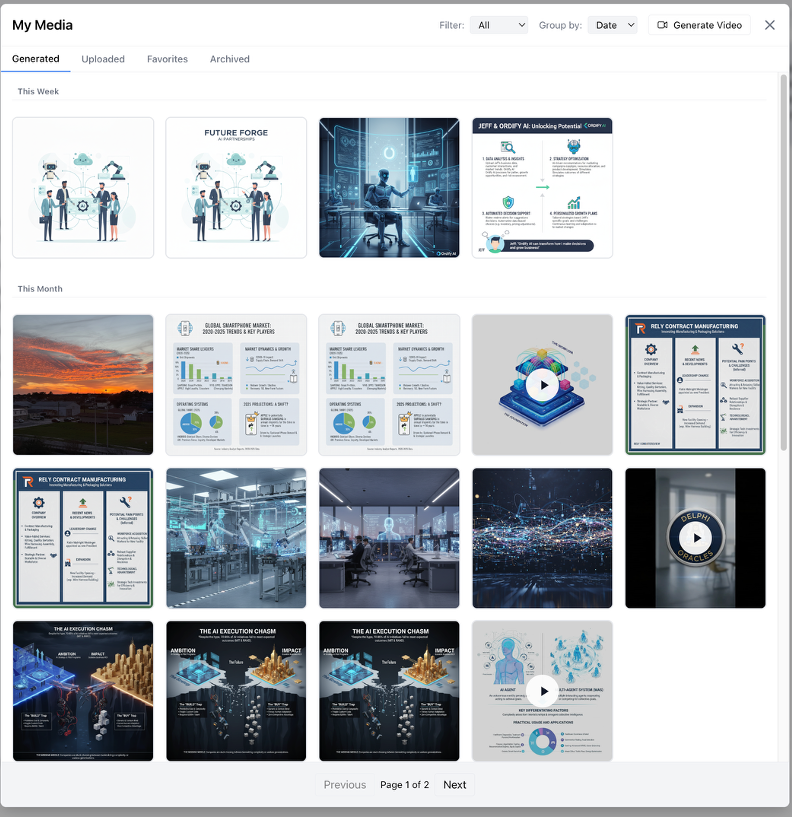The height and width of the screenshot is (818, 792).
Task: Play the AI Agent multi-agent infographic video
Action: point(542,691)
